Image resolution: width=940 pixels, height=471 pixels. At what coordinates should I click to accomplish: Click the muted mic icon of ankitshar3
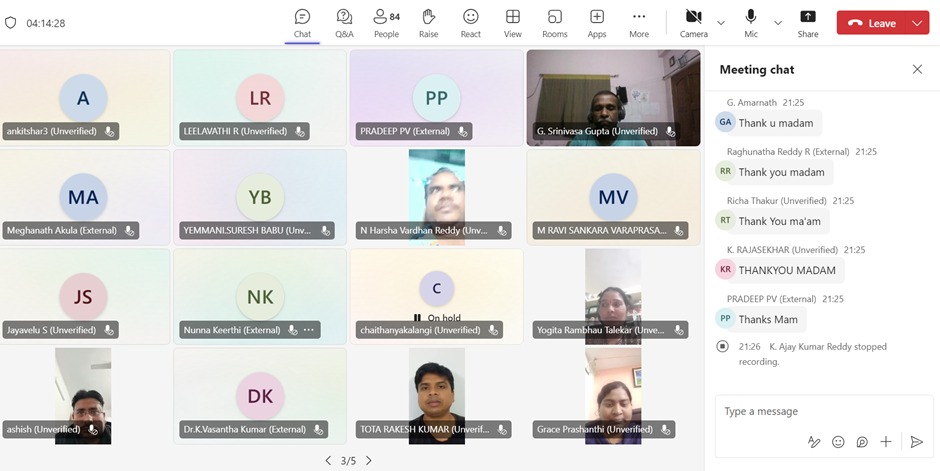click(x=109, y=131)
